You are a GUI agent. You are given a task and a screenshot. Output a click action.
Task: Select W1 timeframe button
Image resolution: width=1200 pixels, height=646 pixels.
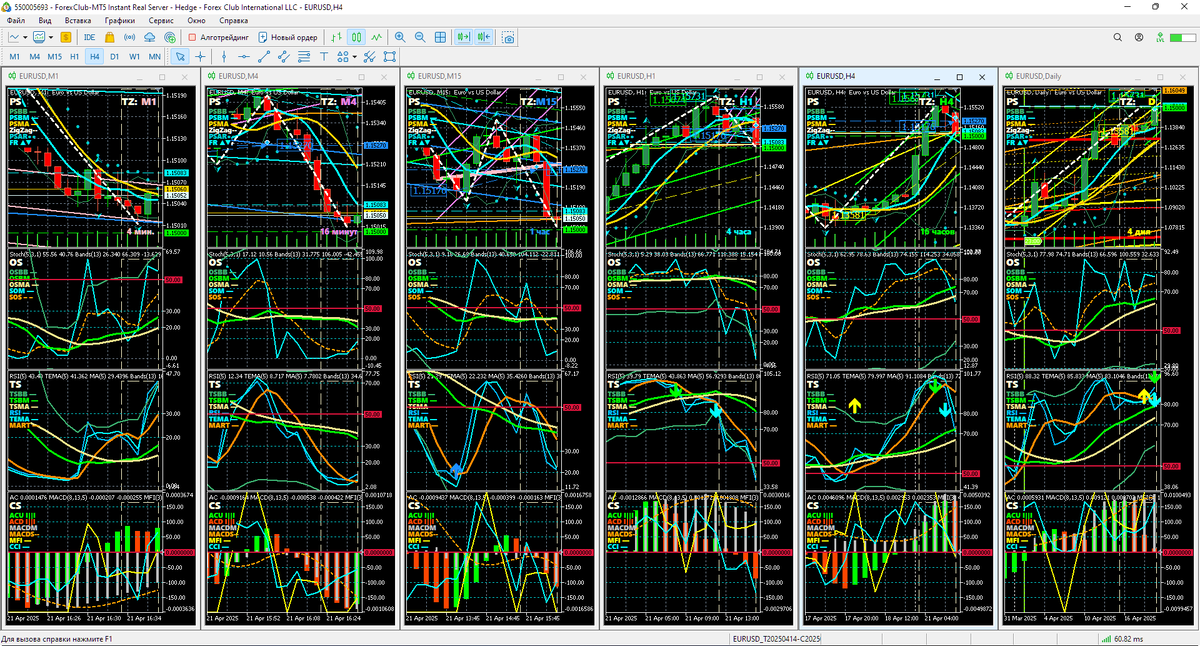[135, 57]
